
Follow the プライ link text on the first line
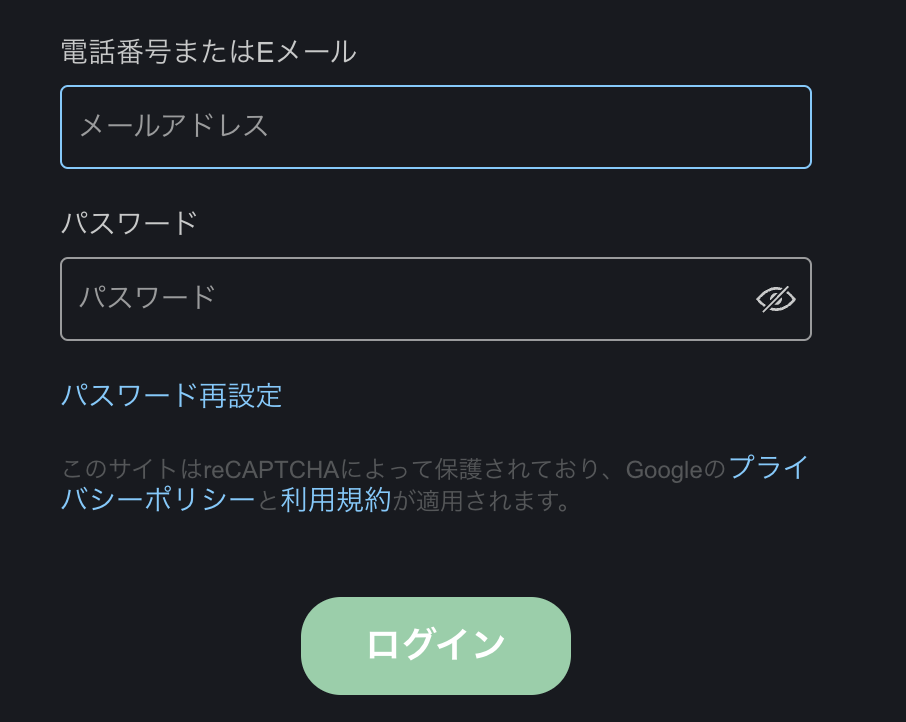[768, 468]
